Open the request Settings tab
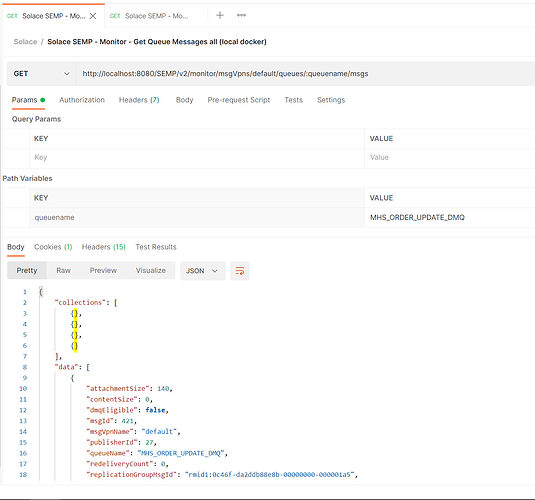 (331, 100)
